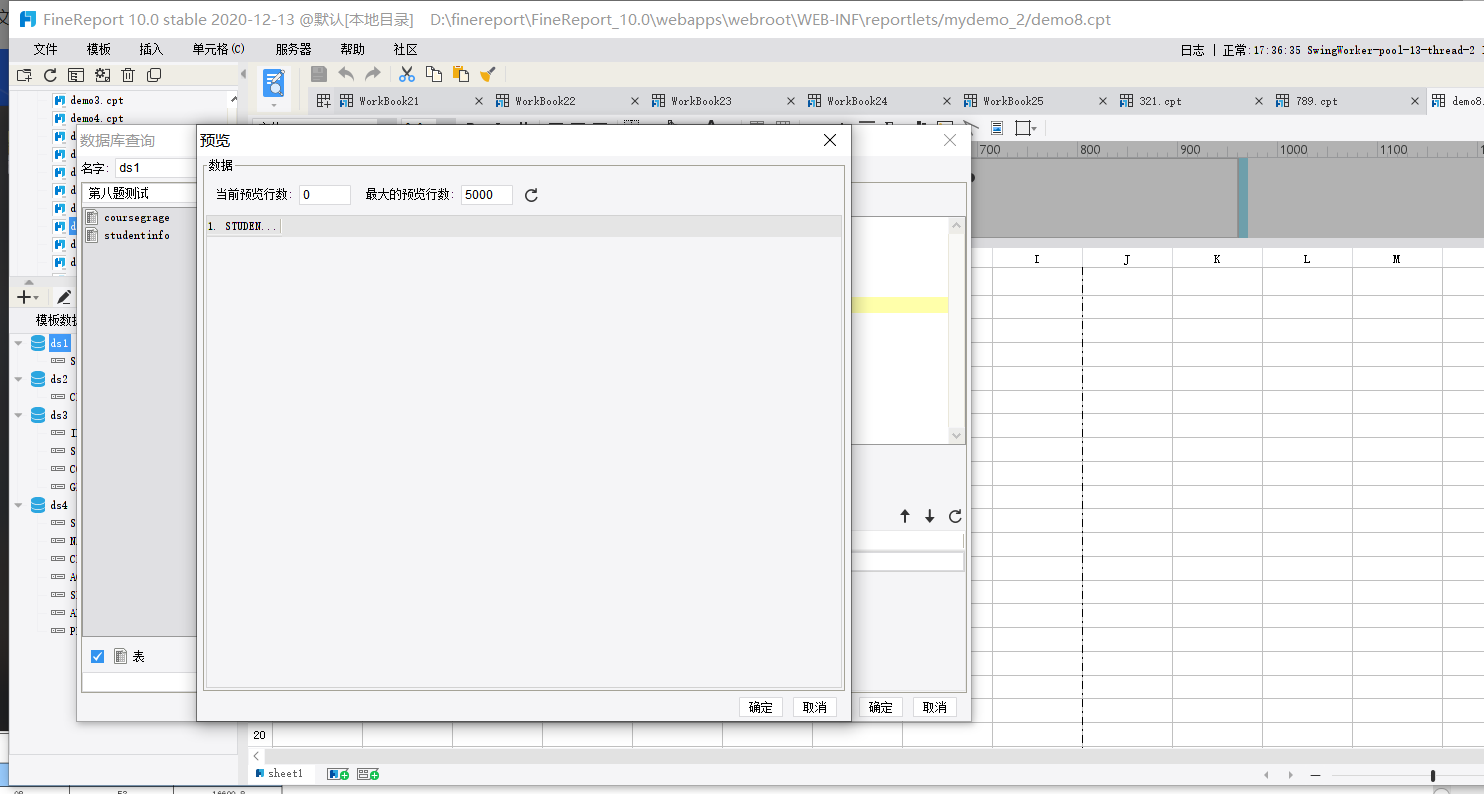Screen dimensions: 1484x794
Task: Click the delete trash icon in file toolbar
Action: click(x=128, y=75)
